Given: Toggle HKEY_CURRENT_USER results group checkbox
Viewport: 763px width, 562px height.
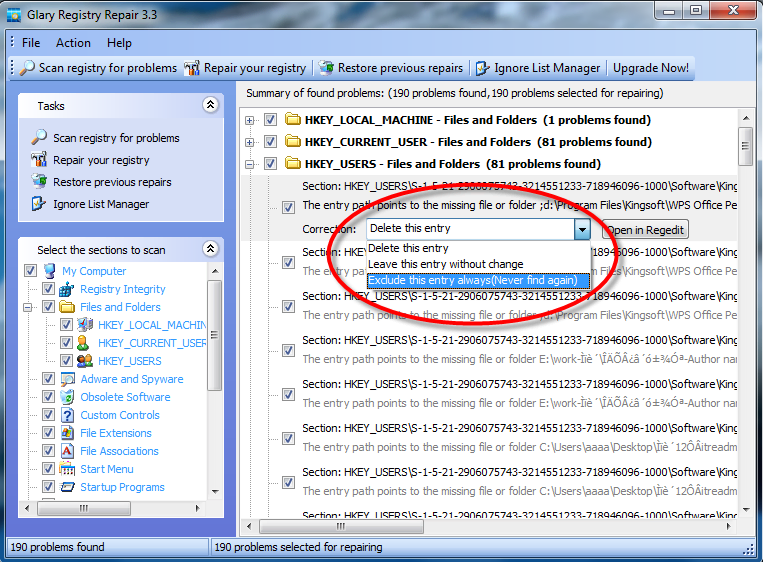Looking at the screenshot, I should pos(271,142).
